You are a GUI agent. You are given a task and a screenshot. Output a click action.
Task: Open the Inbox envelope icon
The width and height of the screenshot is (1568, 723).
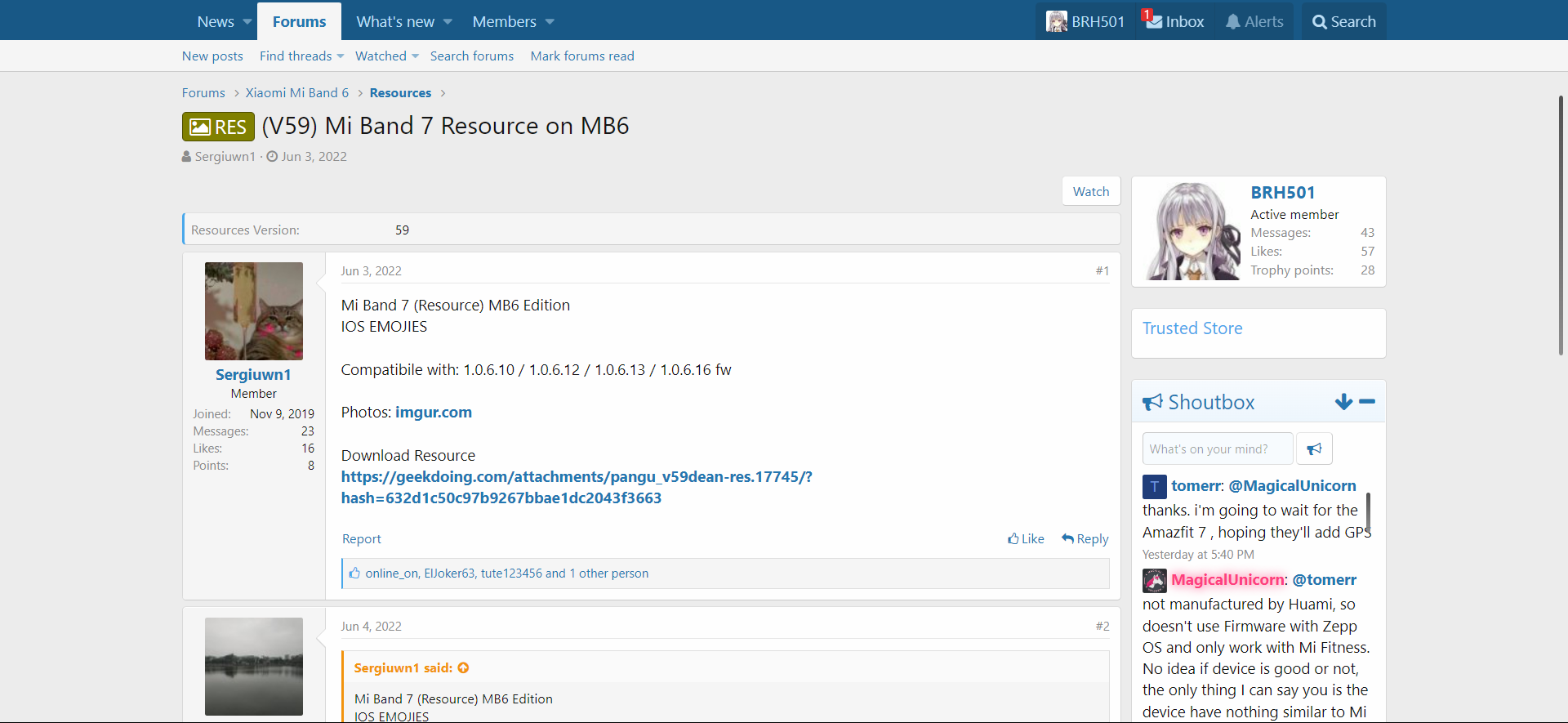(1154, 22)
